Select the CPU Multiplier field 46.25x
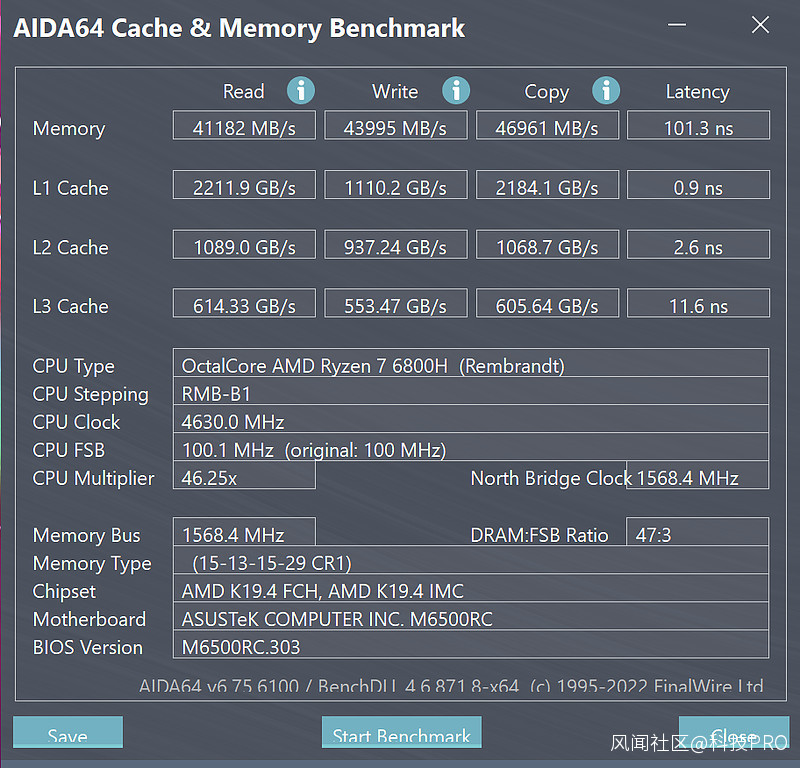The width and height of the screenshot is (800, 768). point(244,477)
